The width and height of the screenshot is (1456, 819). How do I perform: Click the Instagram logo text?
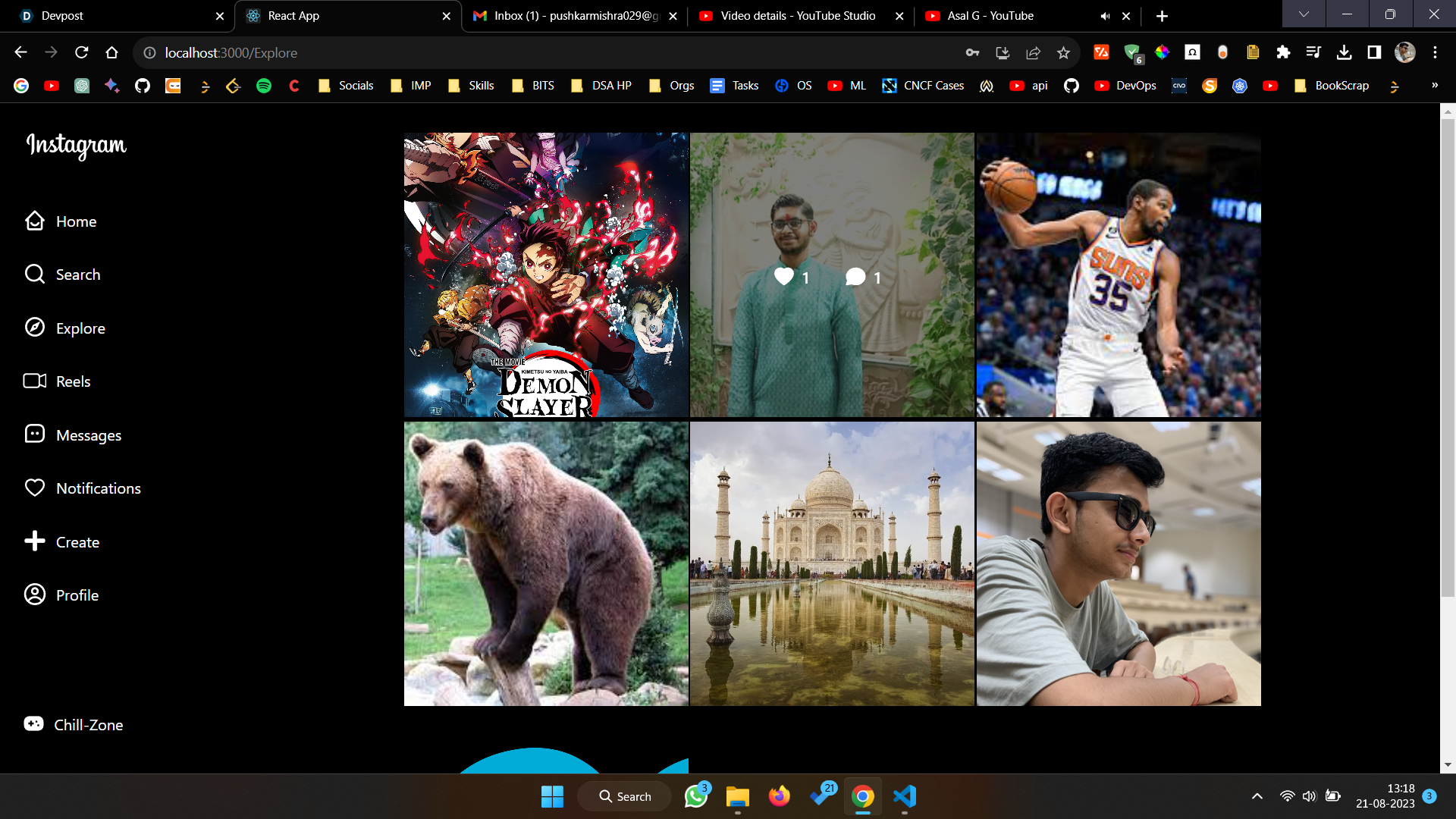tap(77, 145)
